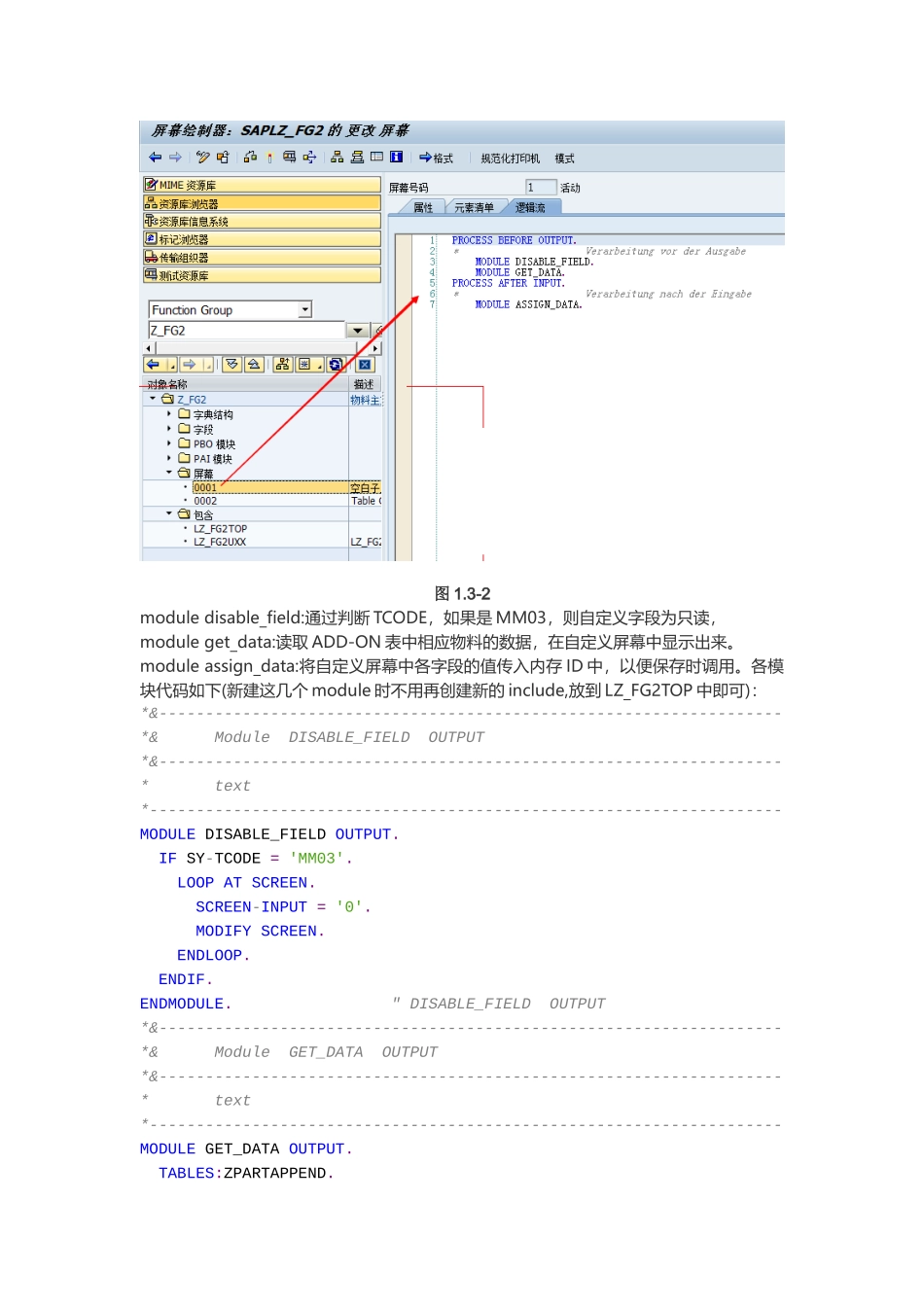
Task: Click the back arrow in the top toolbar
Action: tap(155, 158)
